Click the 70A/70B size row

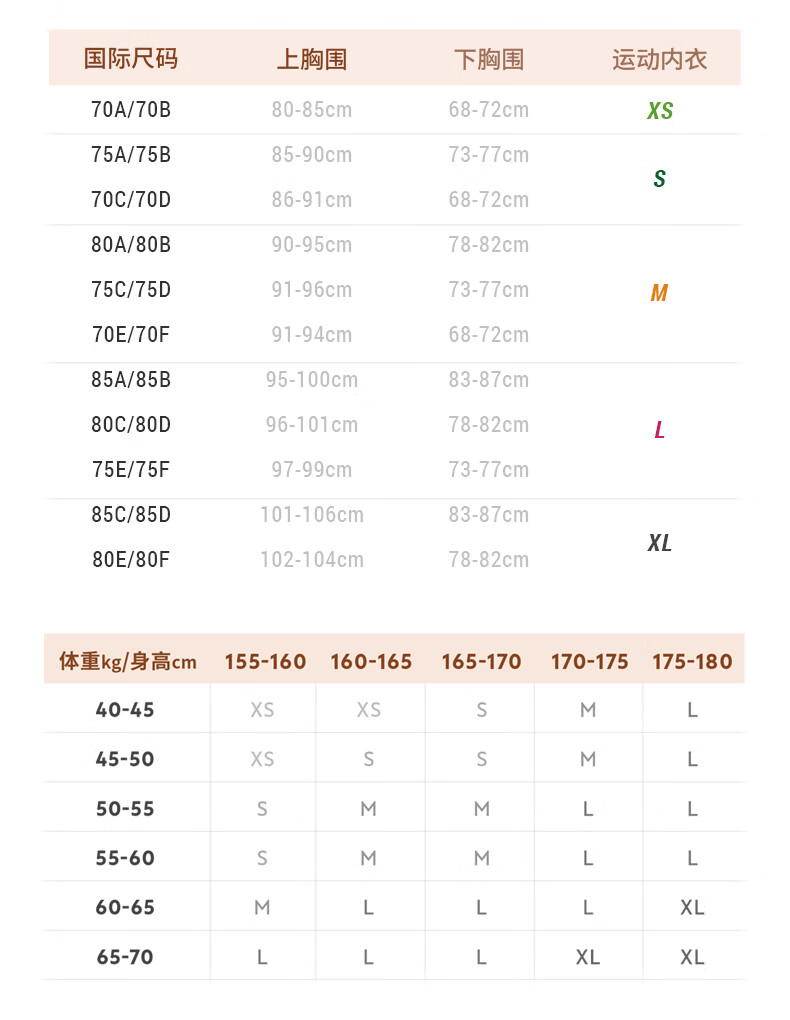(394, 109)
